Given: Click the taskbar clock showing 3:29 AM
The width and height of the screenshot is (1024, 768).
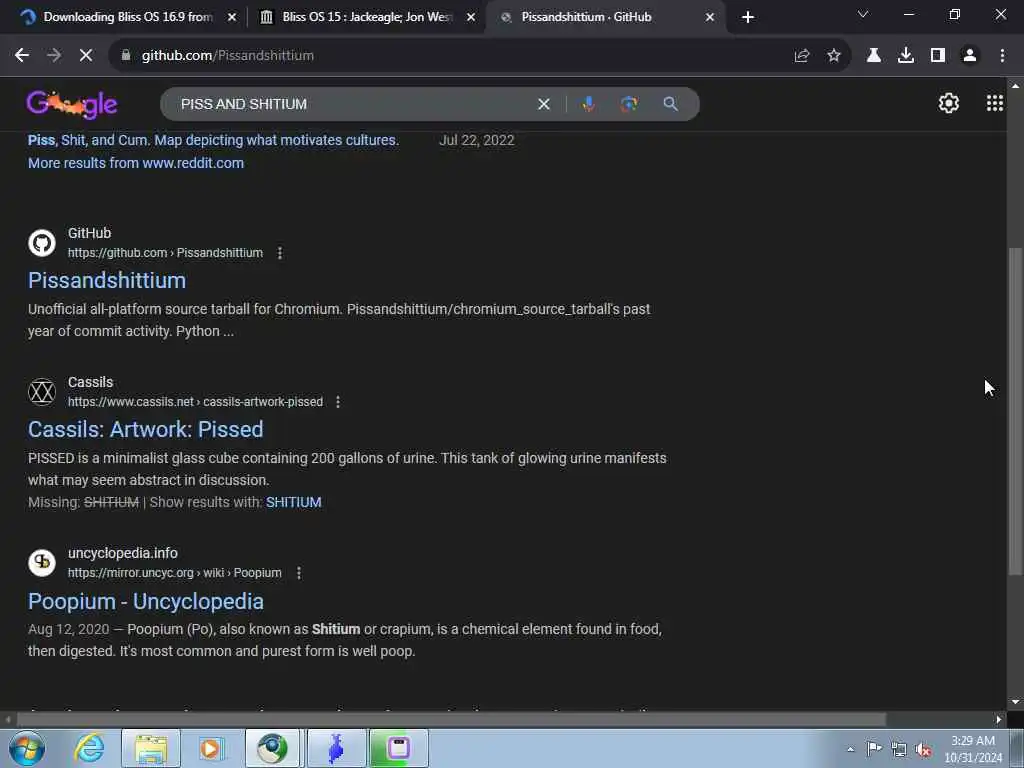Looking at the screenshot, I should [973, 749].
